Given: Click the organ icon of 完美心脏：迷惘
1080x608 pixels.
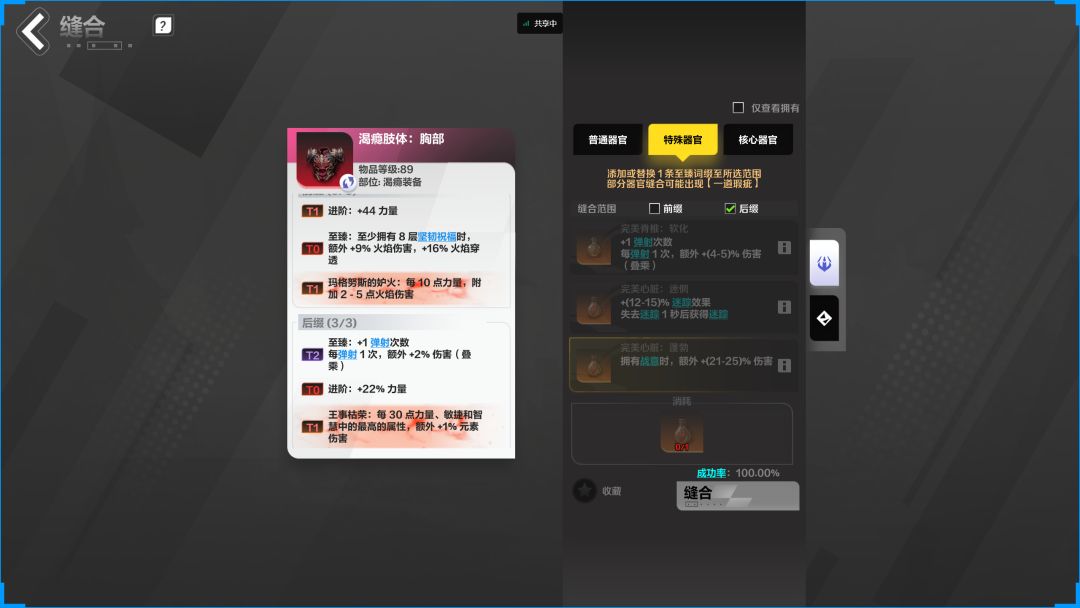Looking at the screenshot, I should pyautogui.click(x=593, y=307).
